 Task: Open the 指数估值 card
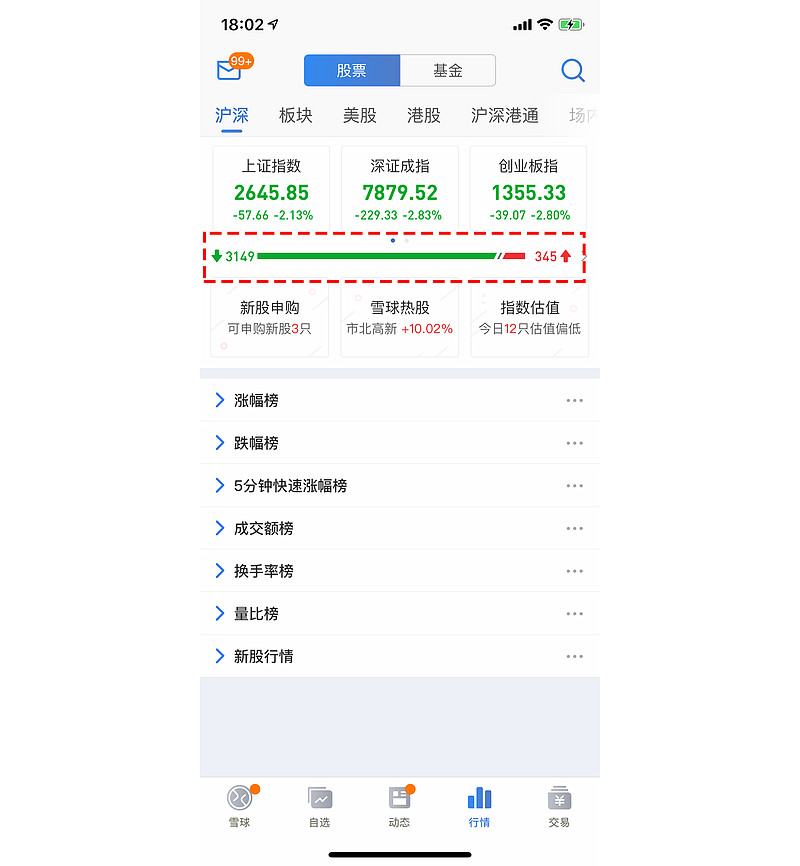(530, 318)
